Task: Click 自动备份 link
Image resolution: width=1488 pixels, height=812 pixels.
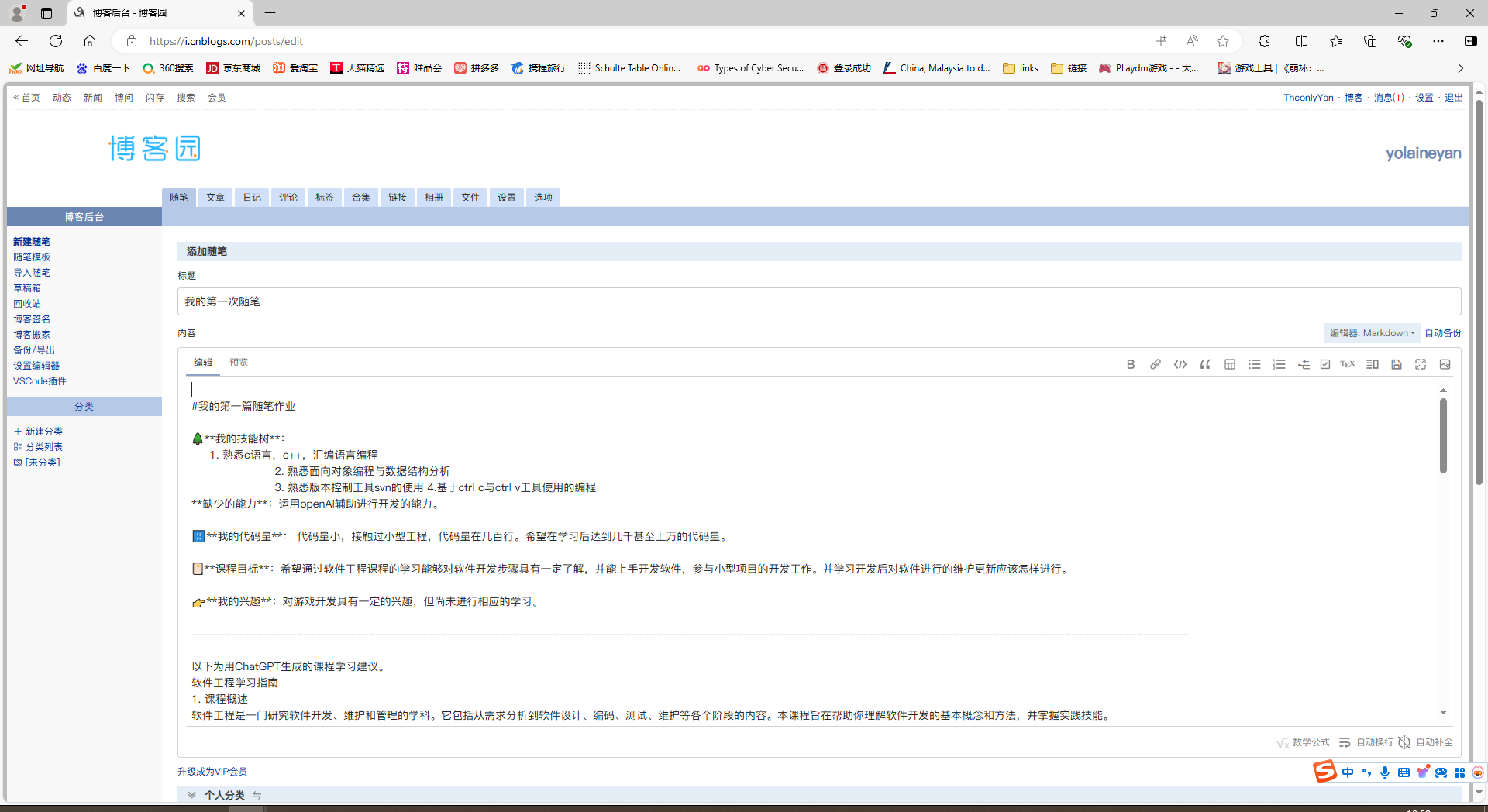Action: 1443,333
